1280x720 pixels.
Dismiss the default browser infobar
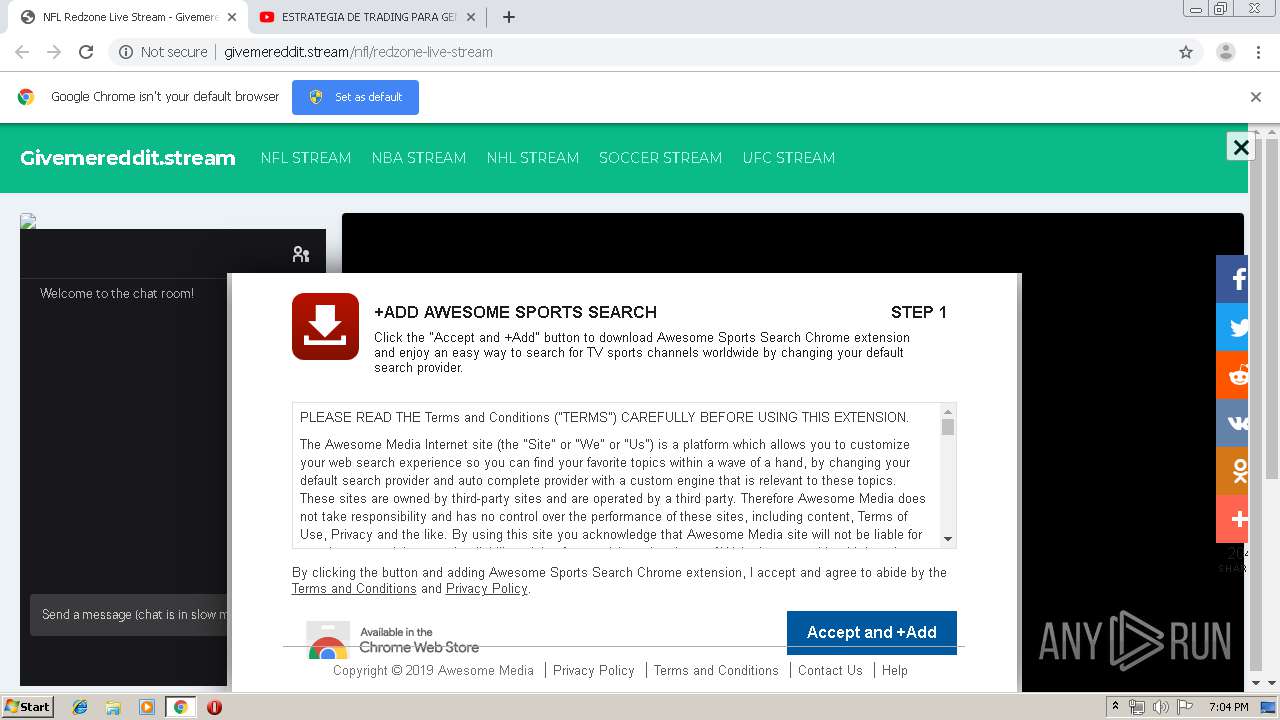click(1256, 97)
